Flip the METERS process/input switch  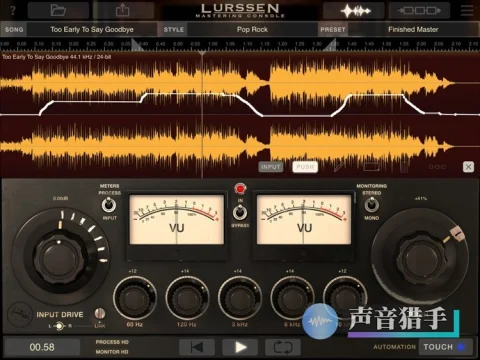point(108,205)
